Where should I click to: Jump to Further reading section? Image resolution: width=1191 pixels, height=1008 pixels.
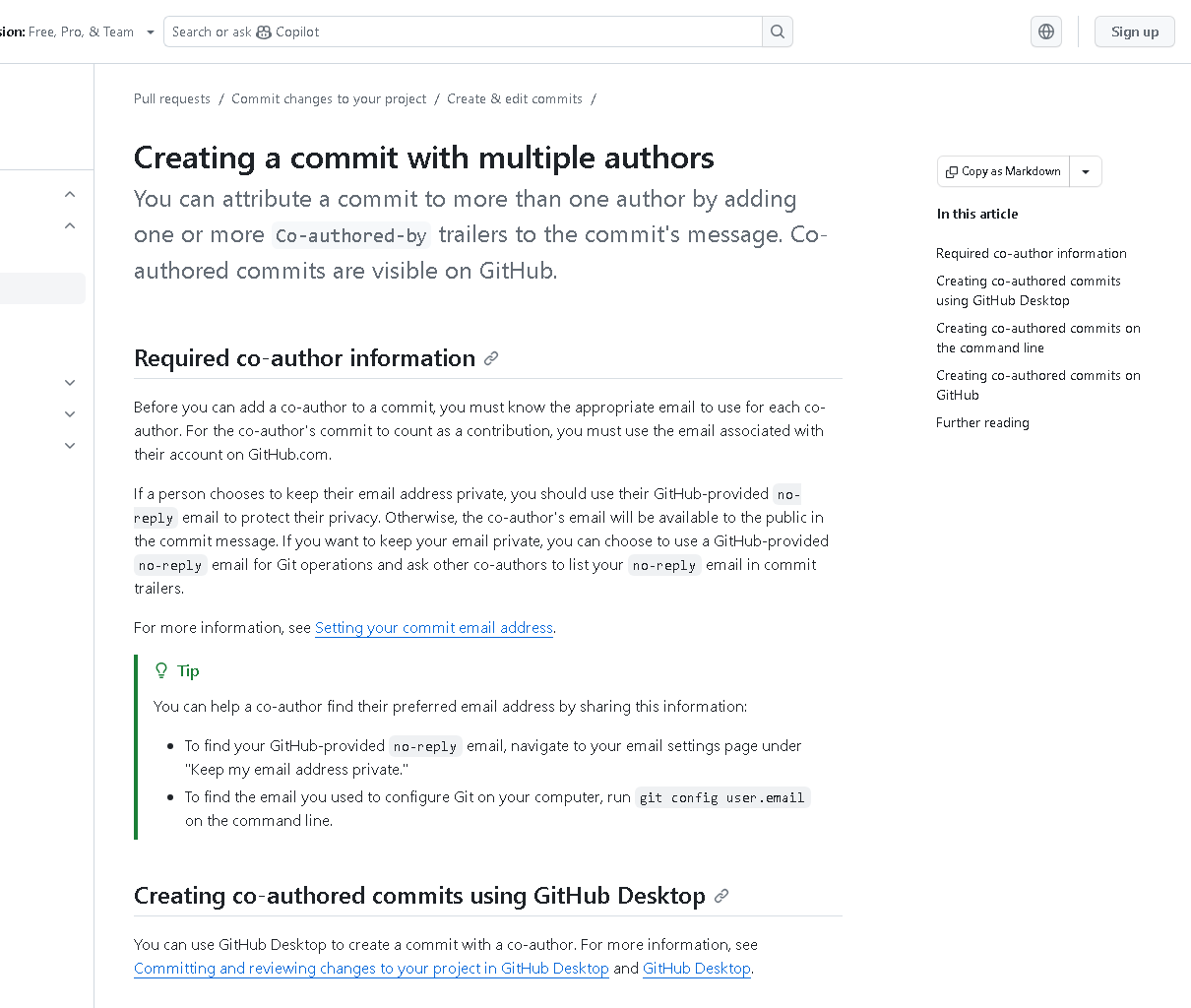point(982,422)
